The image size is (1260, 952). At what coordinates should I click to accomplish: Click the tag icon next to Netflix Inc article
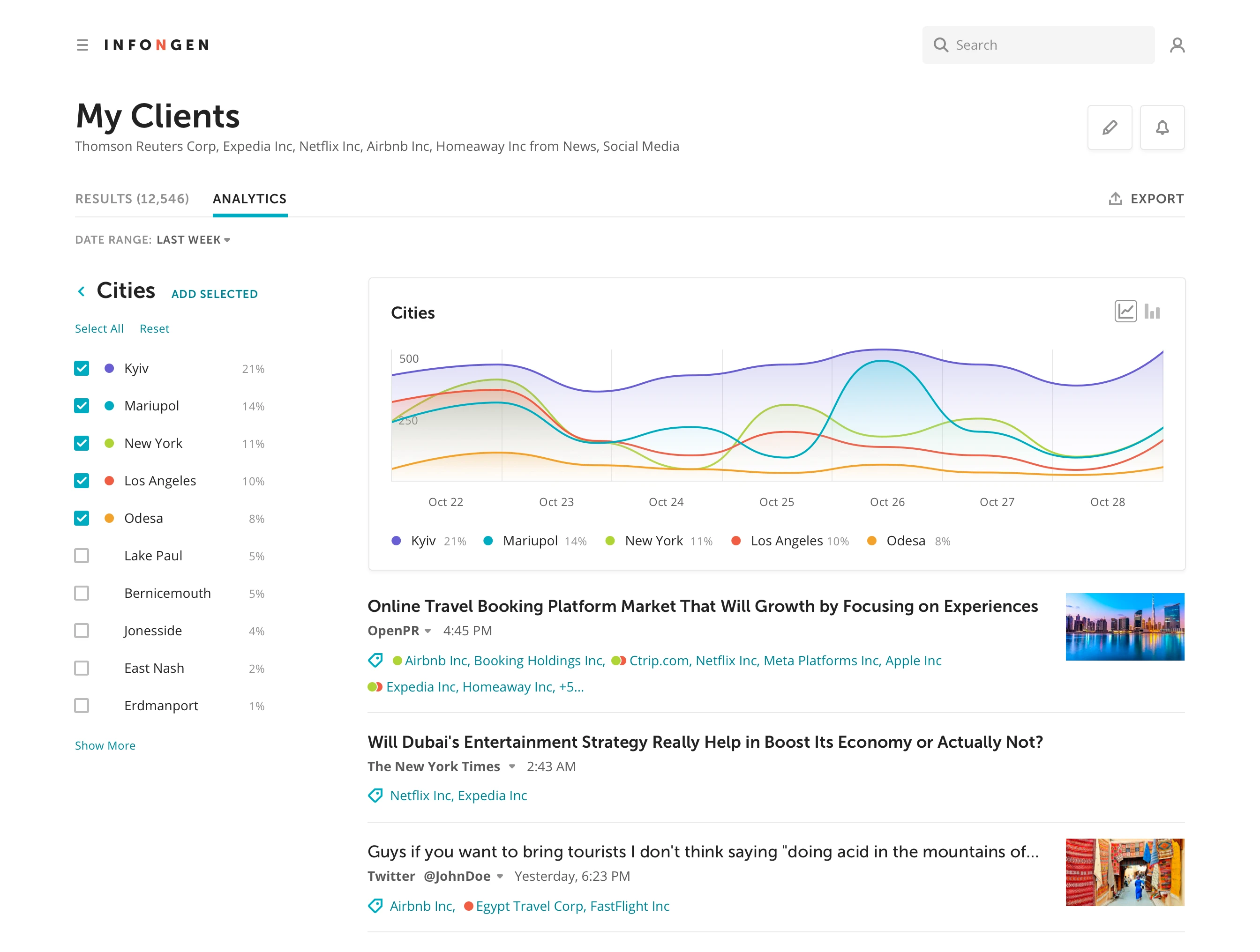click(375, 796)
